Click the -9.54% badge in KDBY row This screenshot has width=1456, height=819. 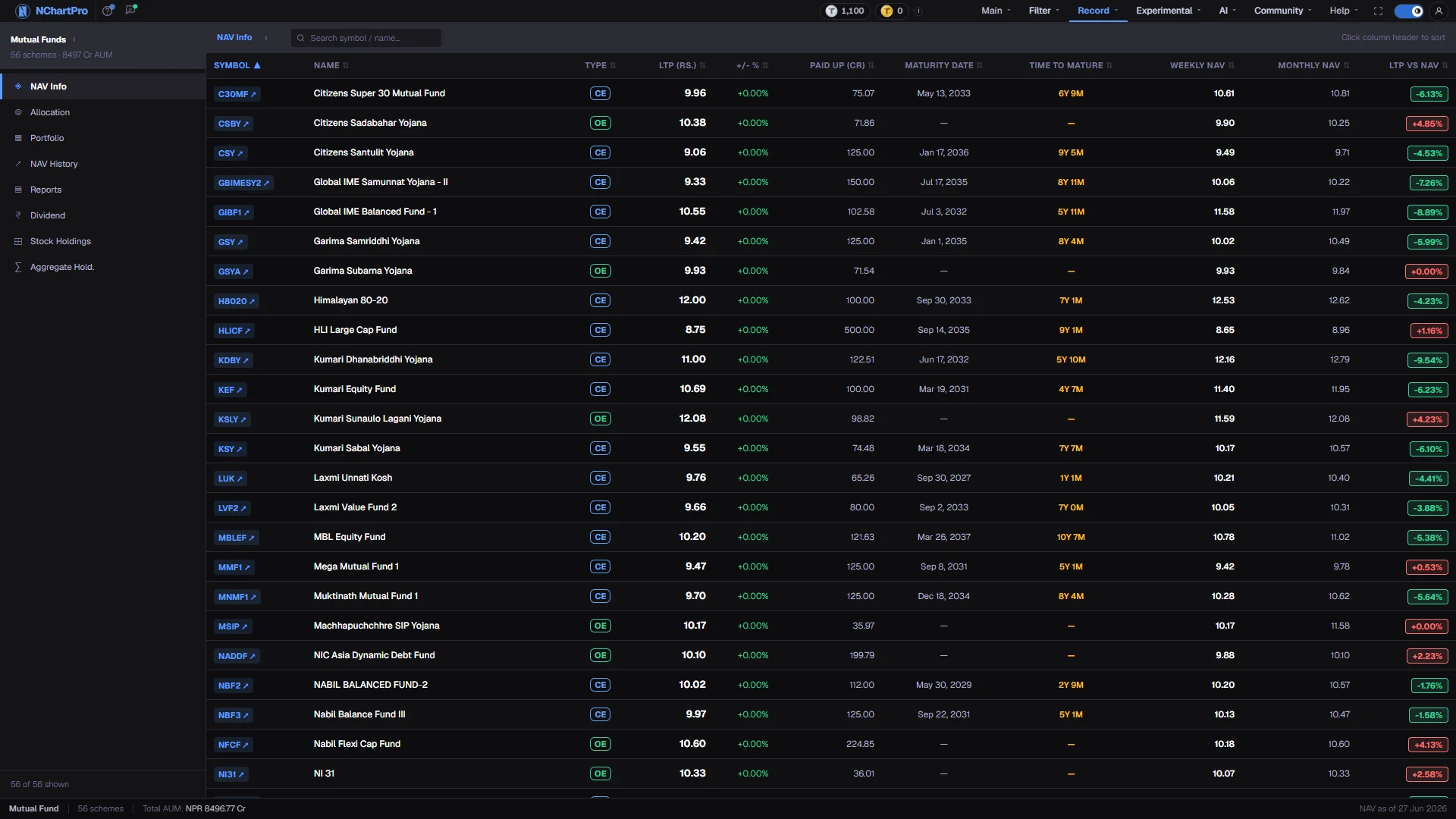click(x=1428, y=360)
